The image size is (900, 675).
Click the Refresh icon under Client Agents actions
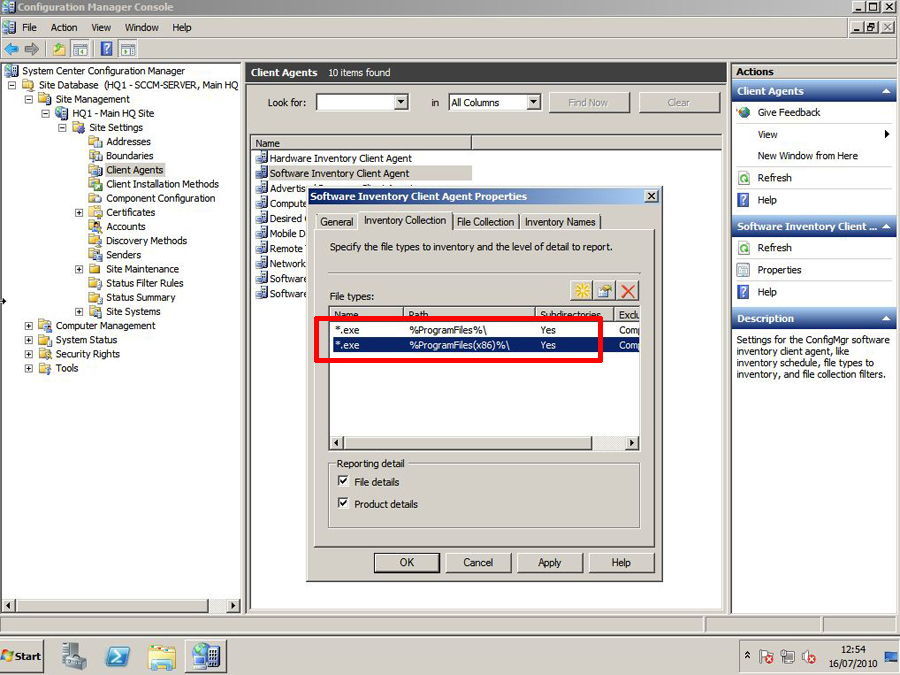tap(744, 178)
